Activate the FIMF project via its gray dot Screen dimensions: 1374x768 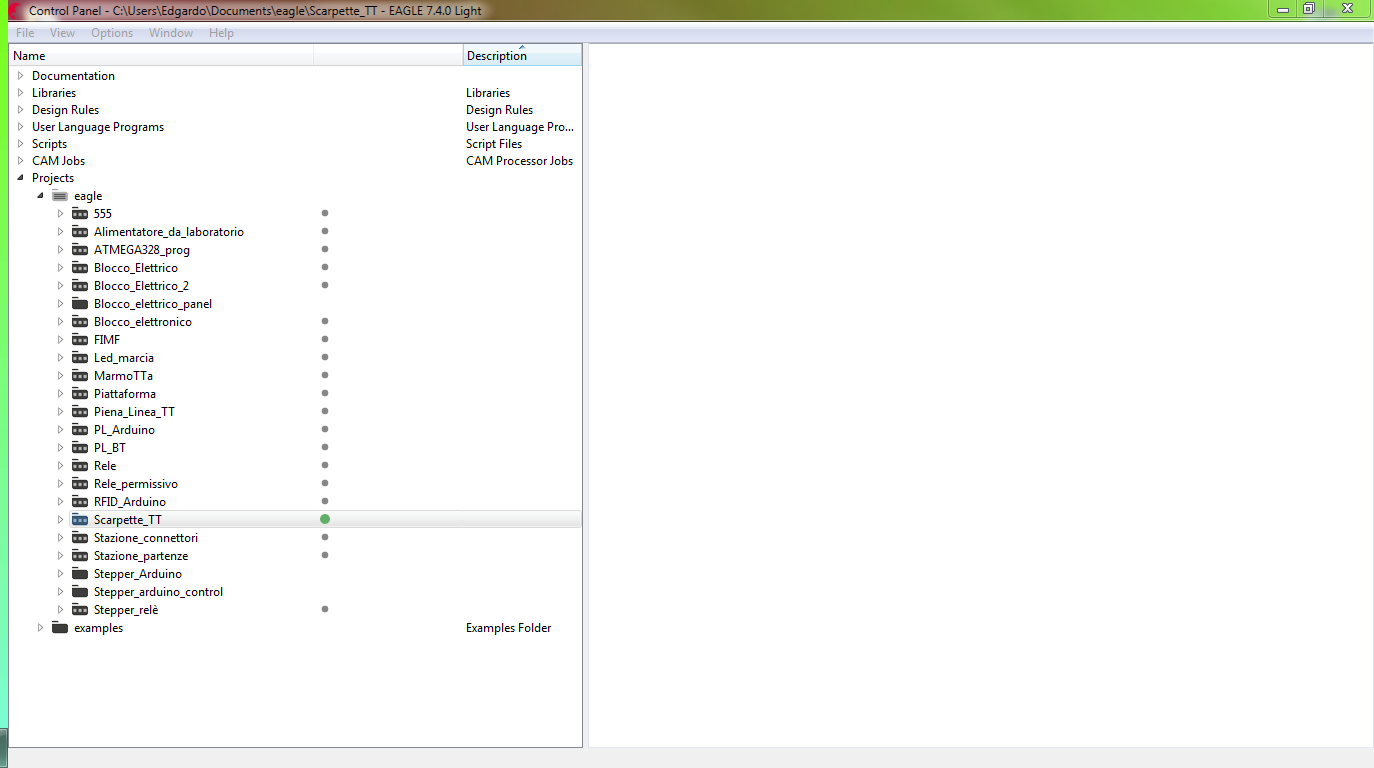(x=325, y=339)
